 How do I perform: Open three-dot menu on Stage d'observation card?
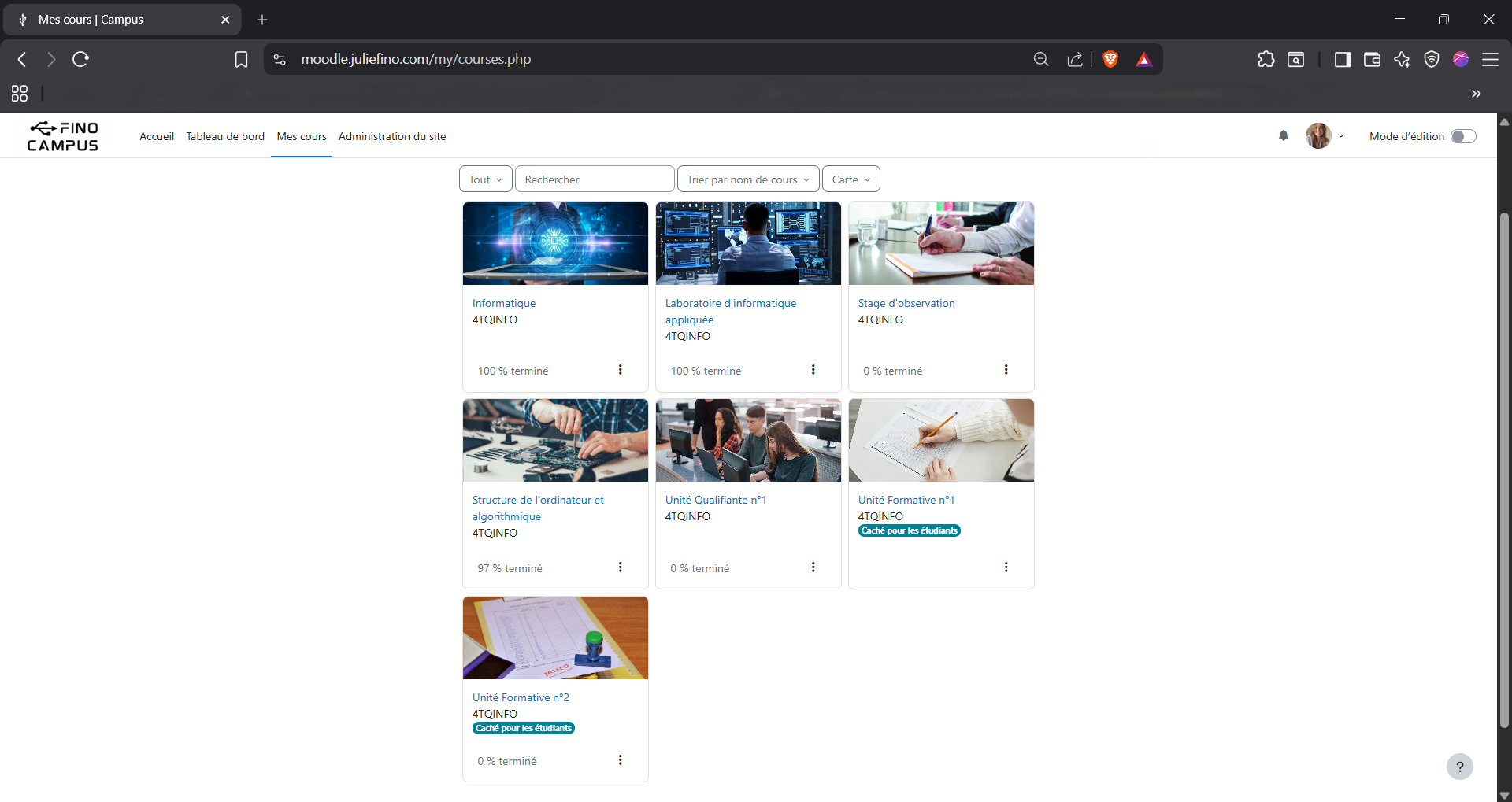coord(1006,370)
